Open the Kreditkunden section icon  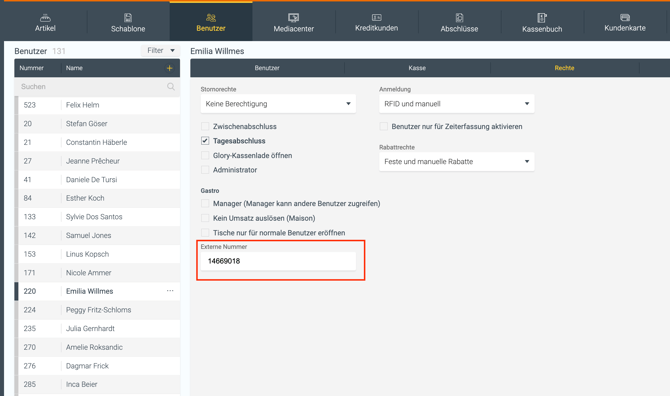pyautogui.click(x=376, y=18)
